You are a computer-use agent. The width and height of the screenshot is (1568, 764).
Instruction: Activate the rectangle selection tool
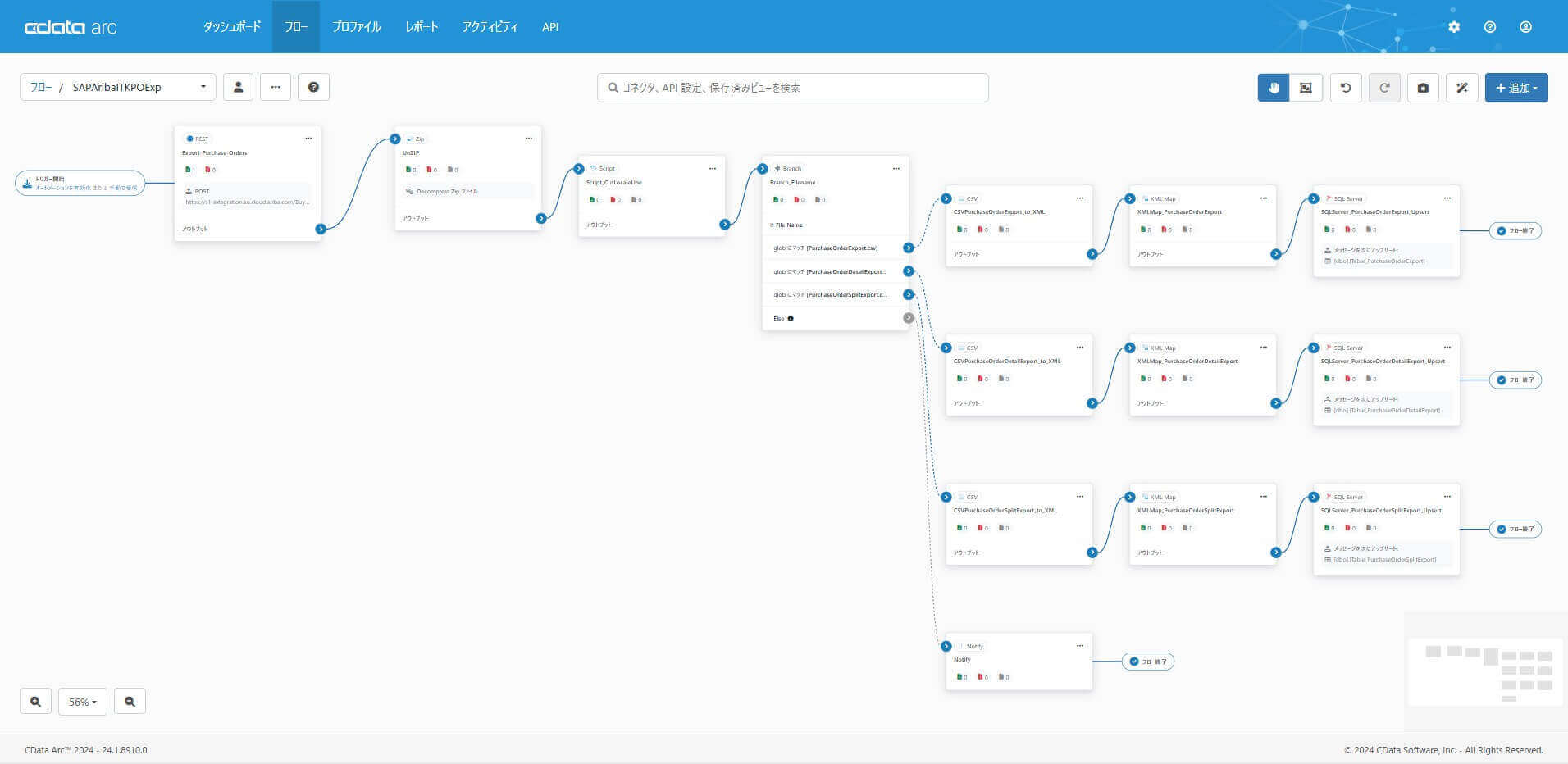[x=1305, y=87]
